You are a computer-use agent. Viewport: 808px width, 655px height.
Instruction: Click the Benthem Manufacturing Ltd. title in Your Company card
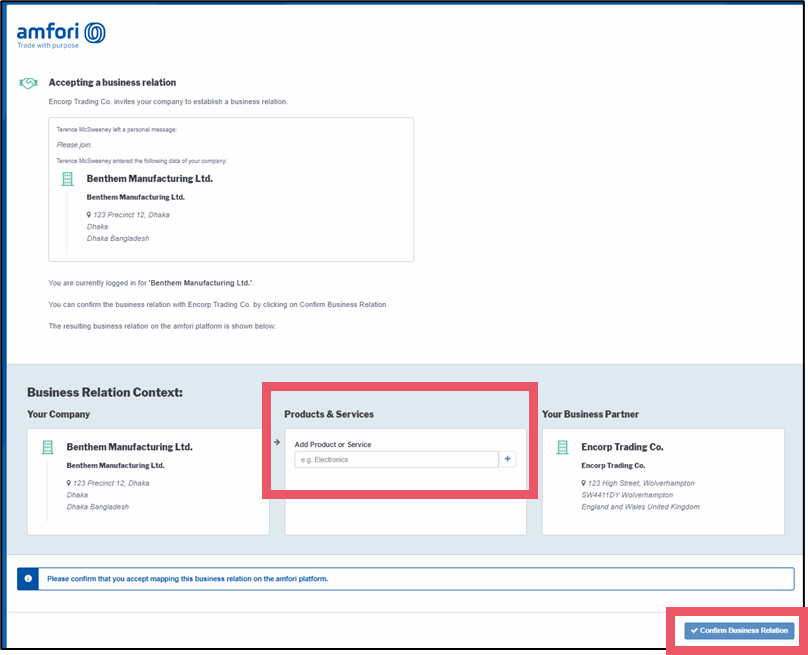click(x=129, y=447)
